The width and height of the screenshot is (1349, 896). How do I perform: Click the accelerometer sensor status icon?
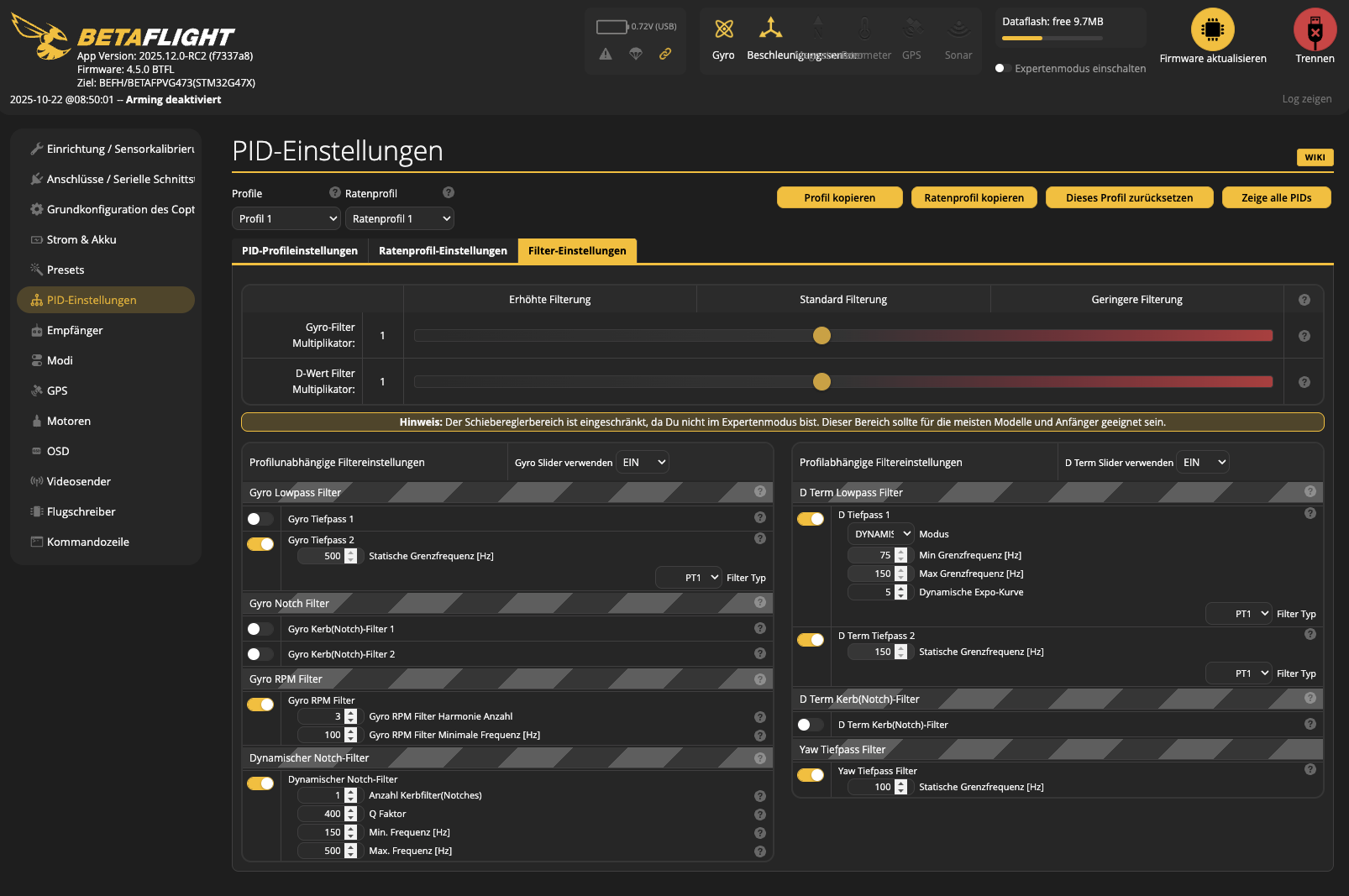(770, 29)
